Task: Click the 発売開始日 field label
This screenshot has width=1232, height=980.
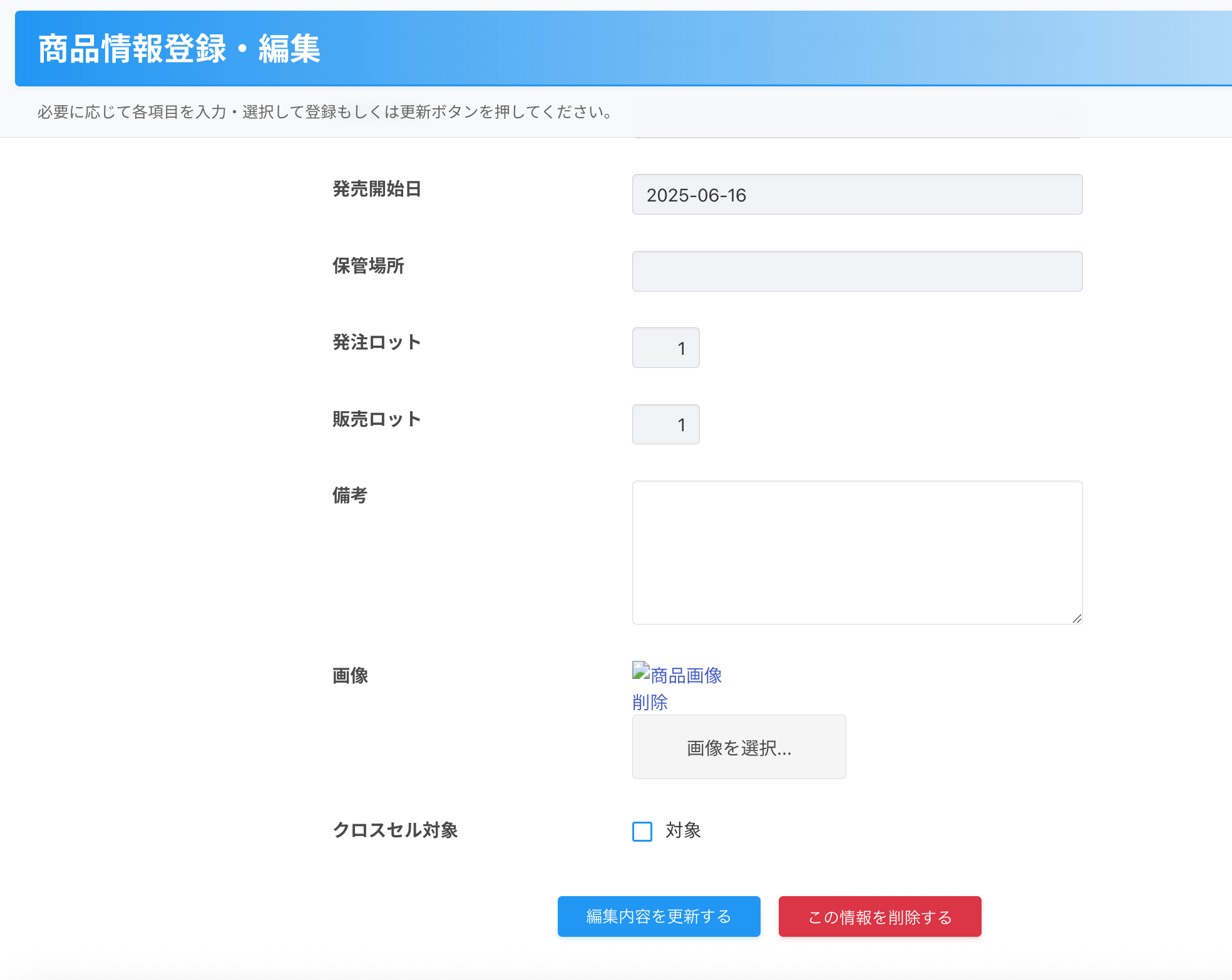Action: click(376, 189)
